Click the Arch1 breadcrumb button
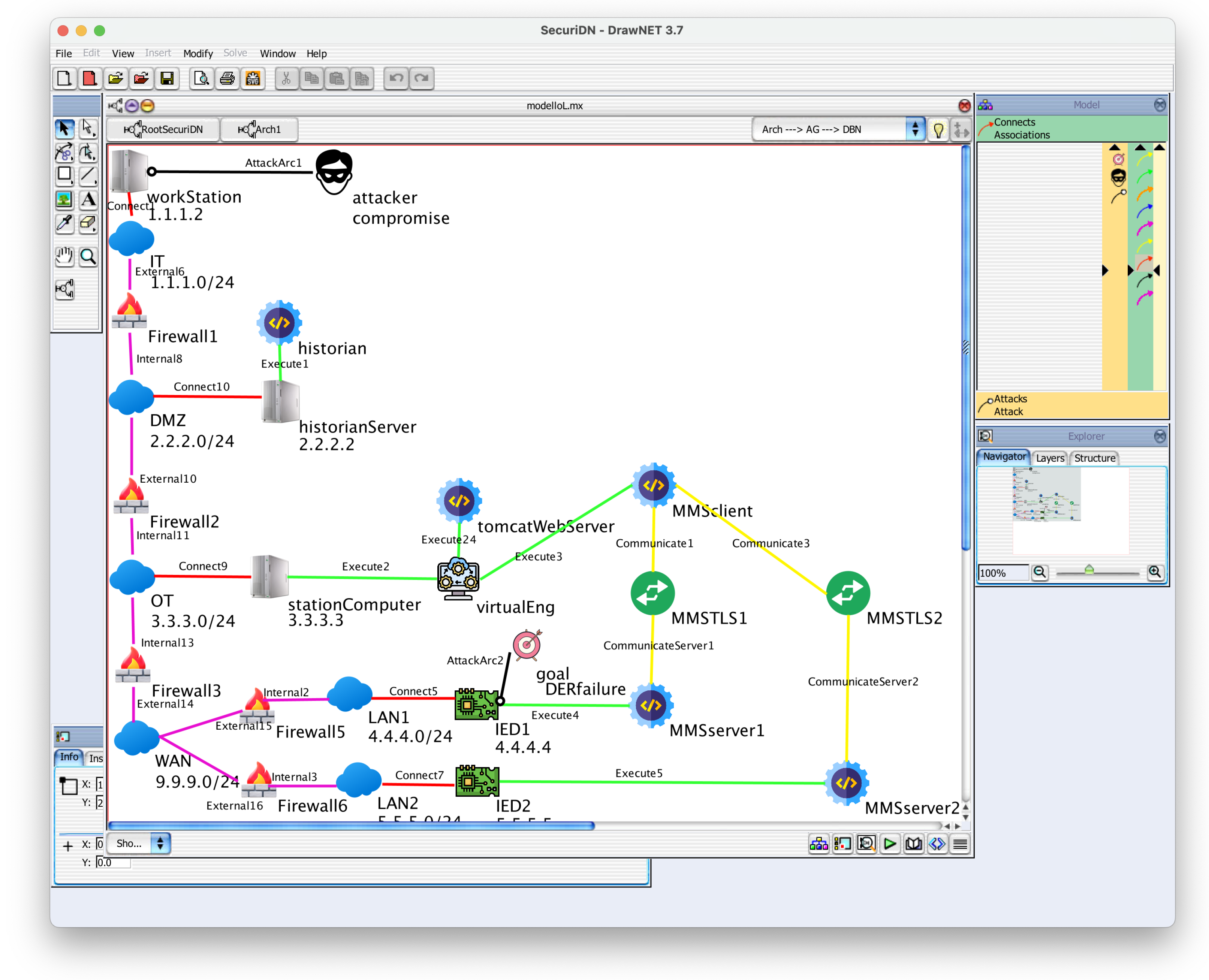The width and height of the screenshot is (1209, 980). [259, 130]
